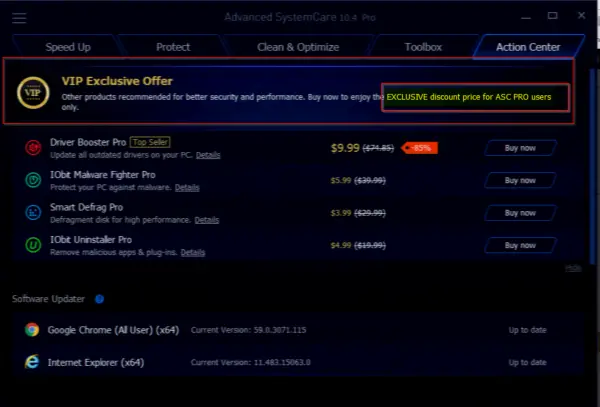Click the Driver Booster Pro red icon
This screenshot has width=600, height=407.
pos(33,147)
